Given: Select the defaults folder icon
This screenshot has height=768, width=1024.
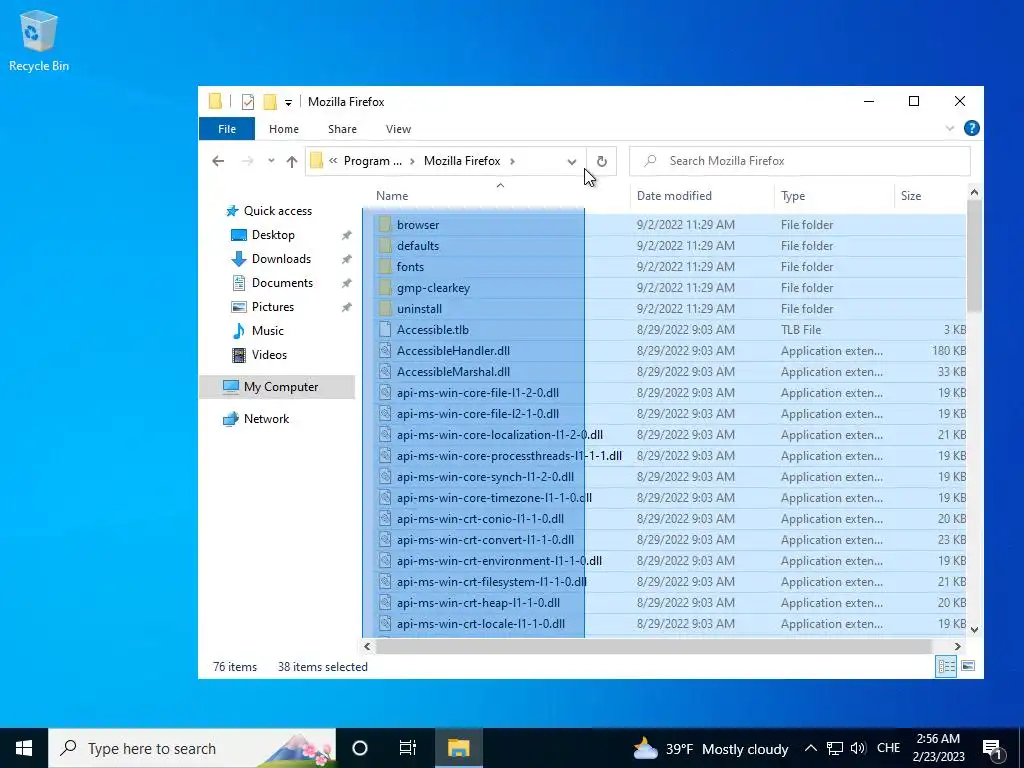Looking at the screenshot, I should click(x=385, y=246).
